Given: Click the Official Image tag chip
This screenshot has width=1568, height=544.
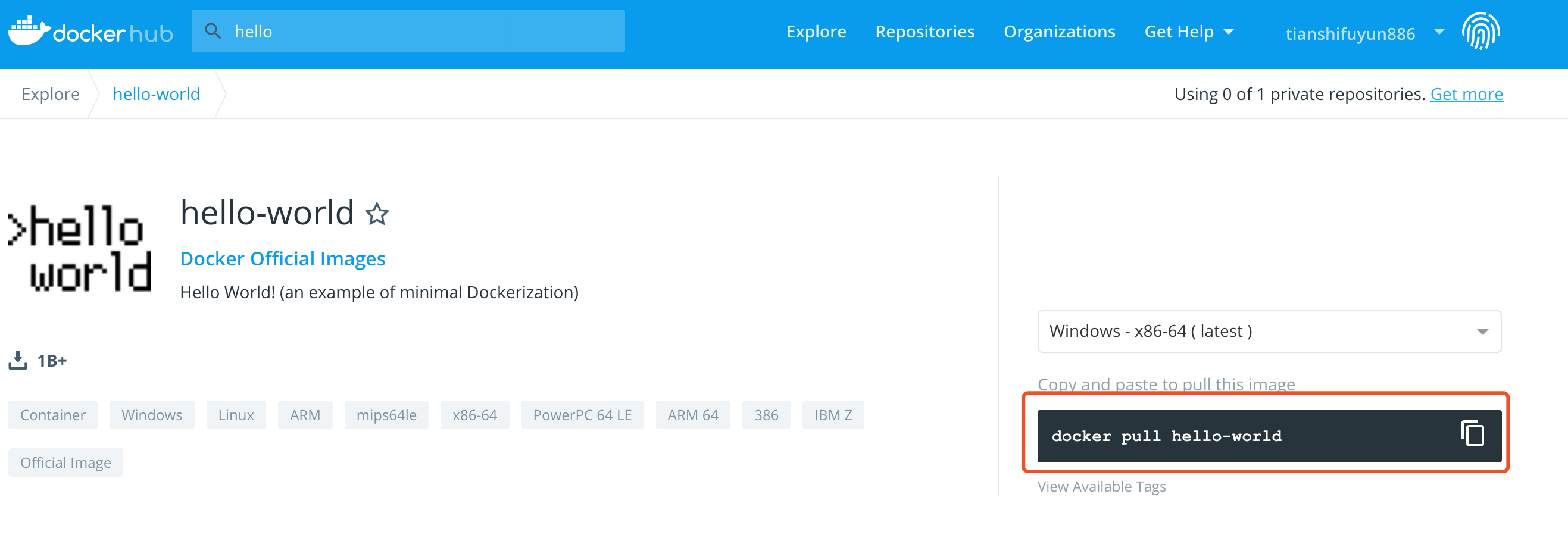Looking at the screenshot, I should tap(65, 463).
